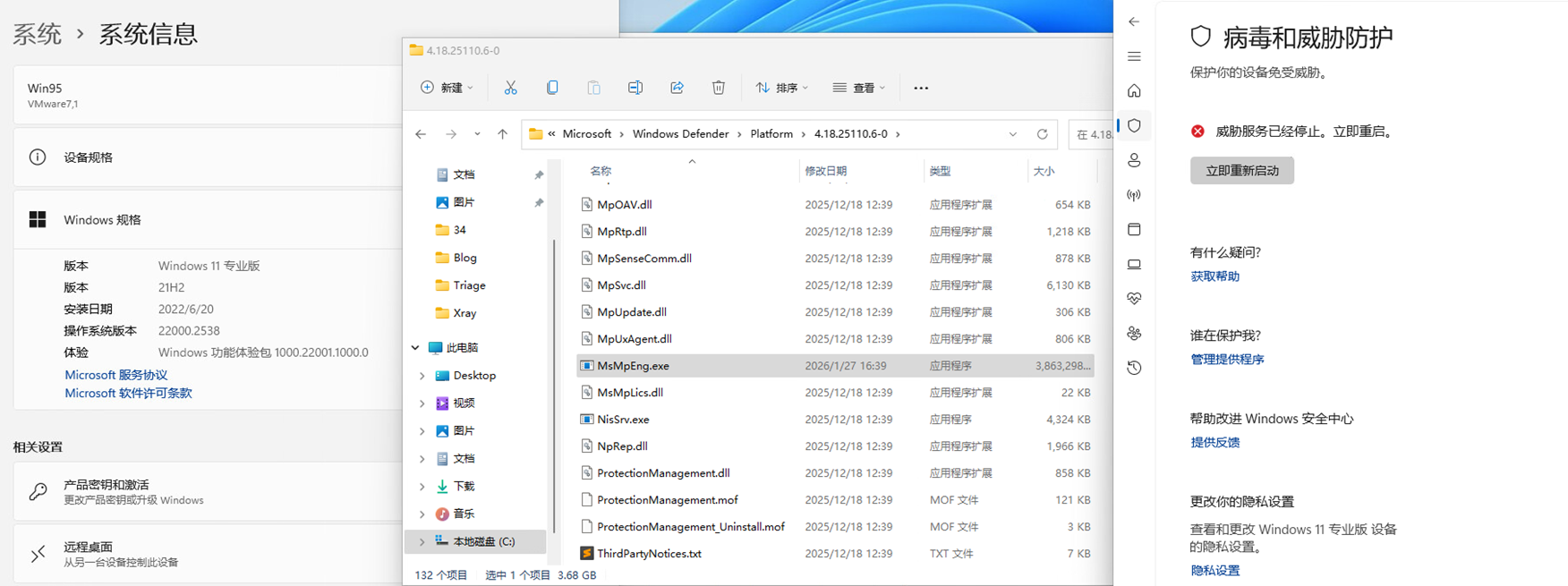Click the Share icon in Explorer toolbar
This screenshot has width=1568, height=586.
click(x=677, y=88)
